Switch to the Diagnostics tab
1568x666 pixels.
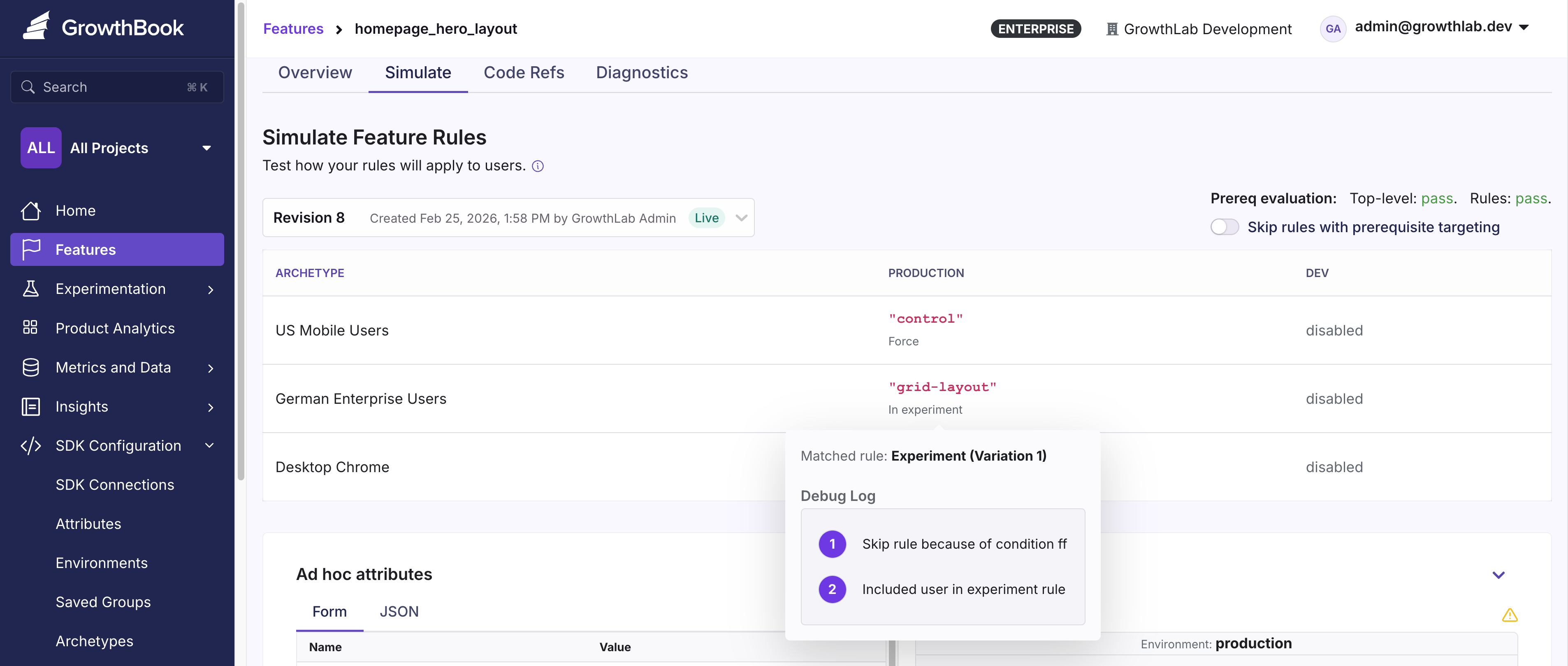(x=642, y=72)
